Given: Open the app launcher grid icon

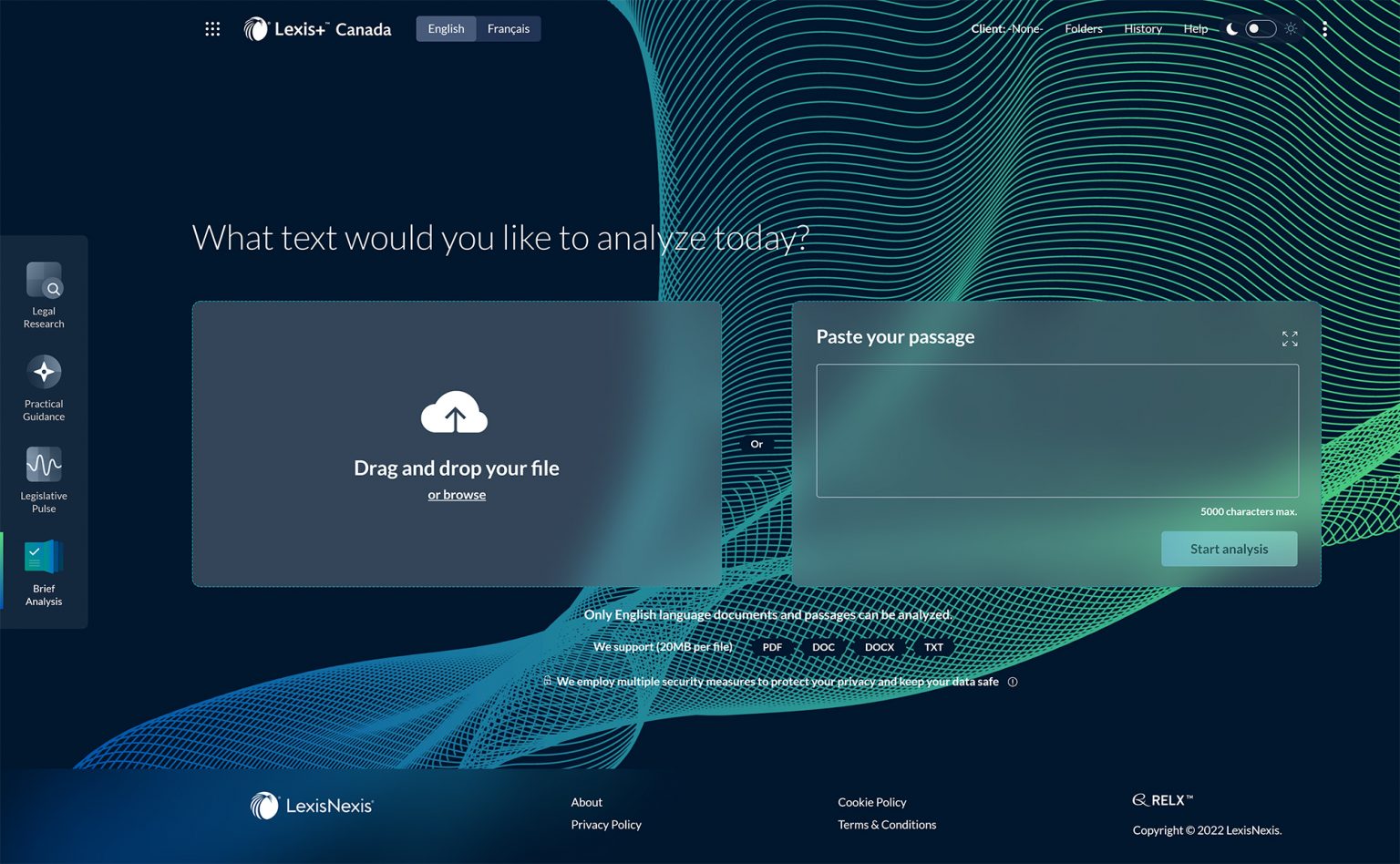Looking at the screenshot, I should tap(212, 28).
